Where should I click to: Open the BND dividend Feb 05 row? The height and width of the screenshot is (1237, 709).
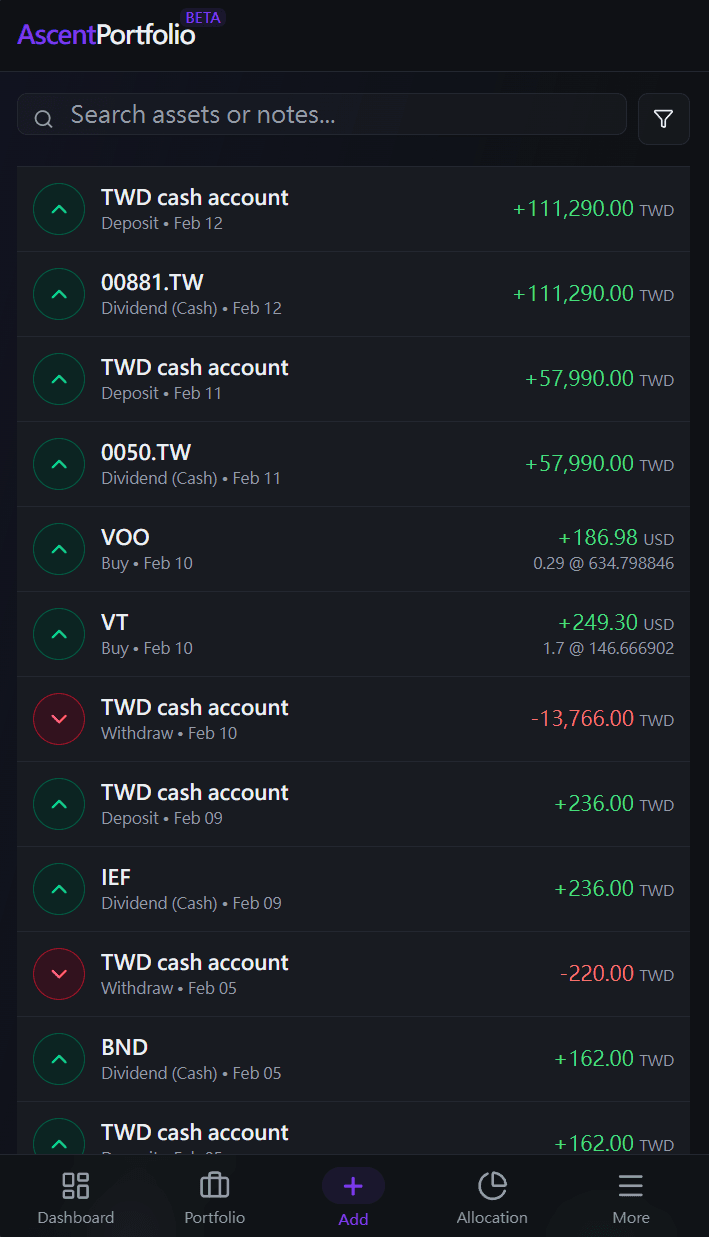353,1059
